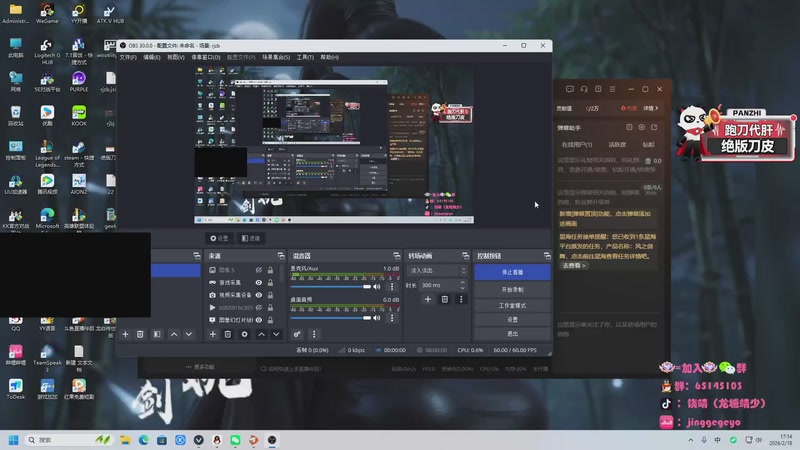Toggle visibility of 游戏采集 source

click(x=259, y=282)
